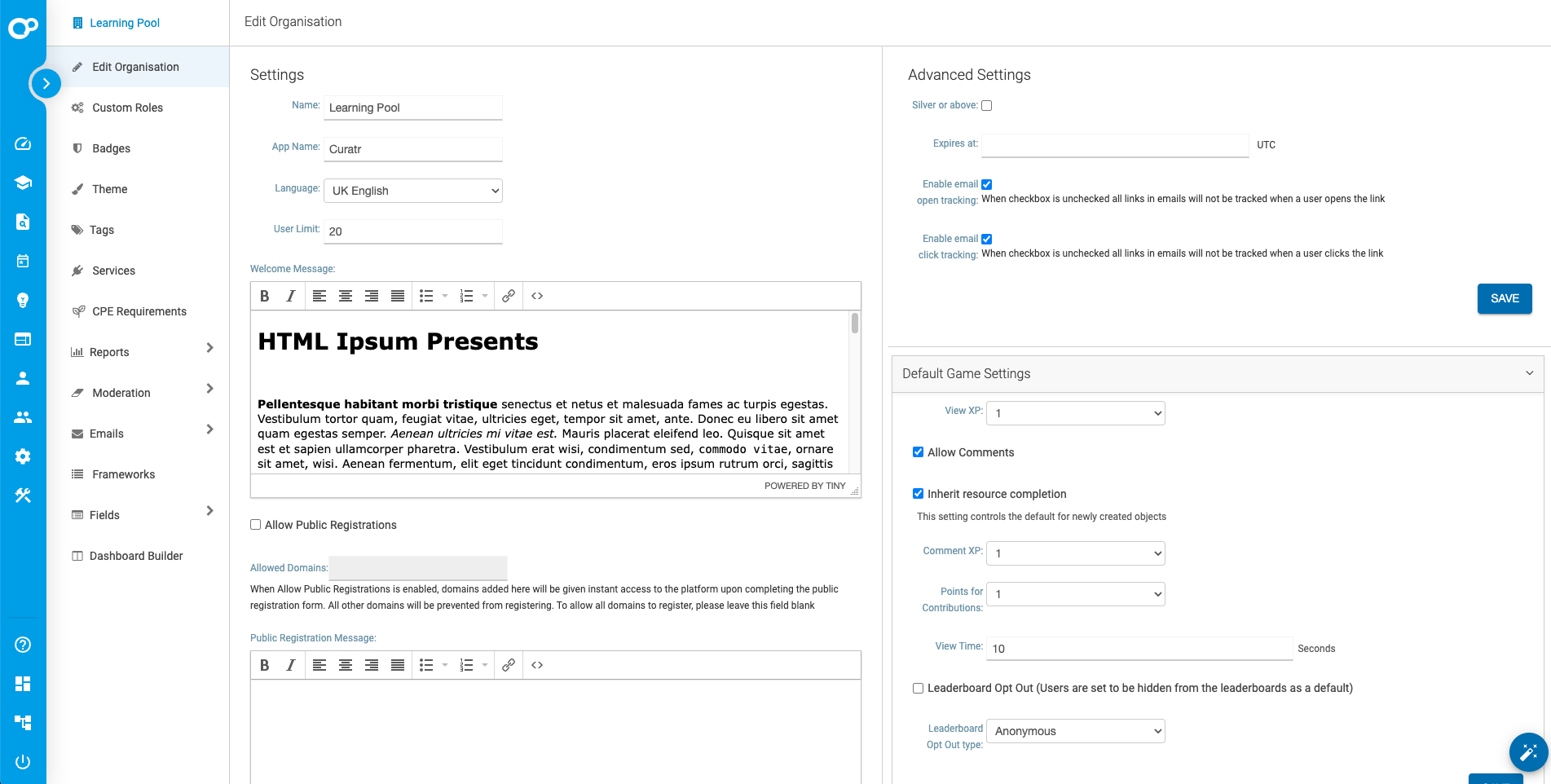The width and height of the screenshot is (1551, 784).
Task: Toggle the Leaderboard Opt Out checkbox
Action: (x=919, y=689)
